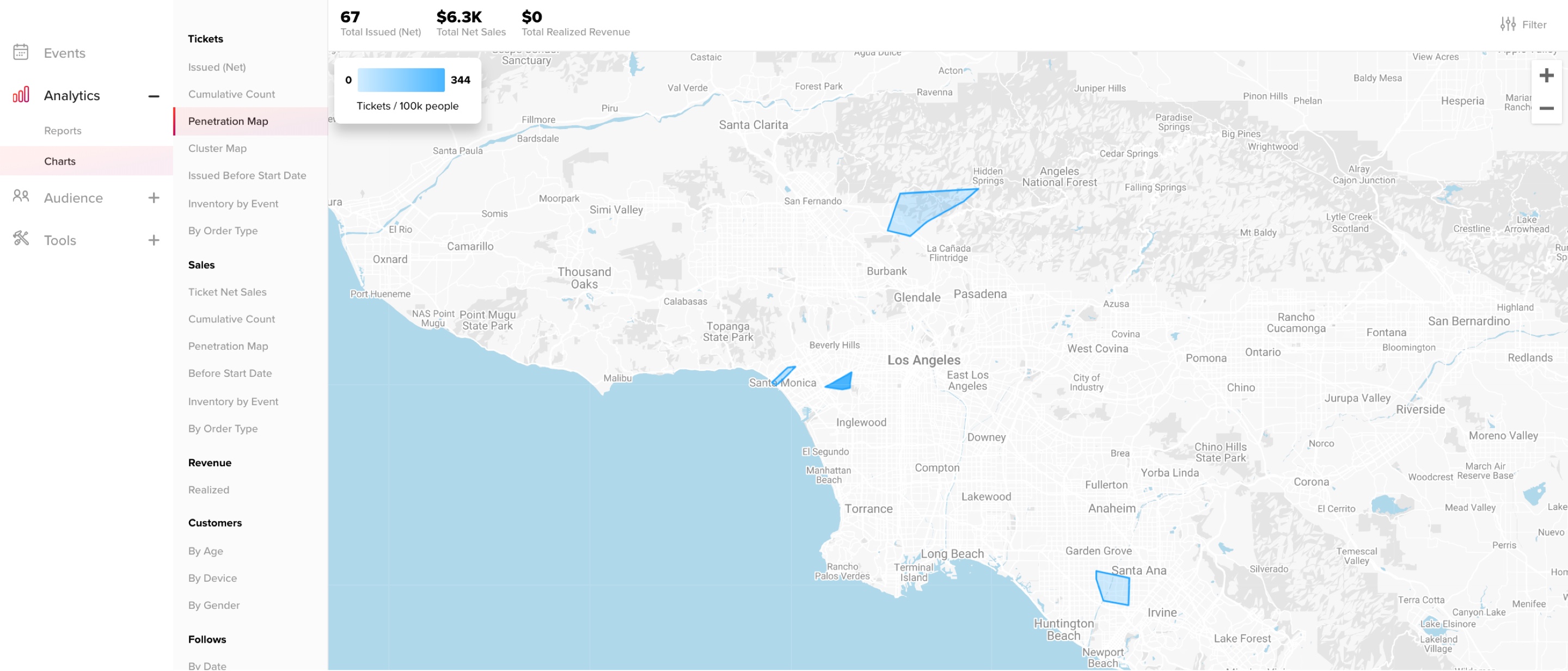The height and width of the screenshot is (671, 1568).
Task: Click the $0 Total Realized Revenue stat
Action: pyautogui.click(x=575, y=23)
